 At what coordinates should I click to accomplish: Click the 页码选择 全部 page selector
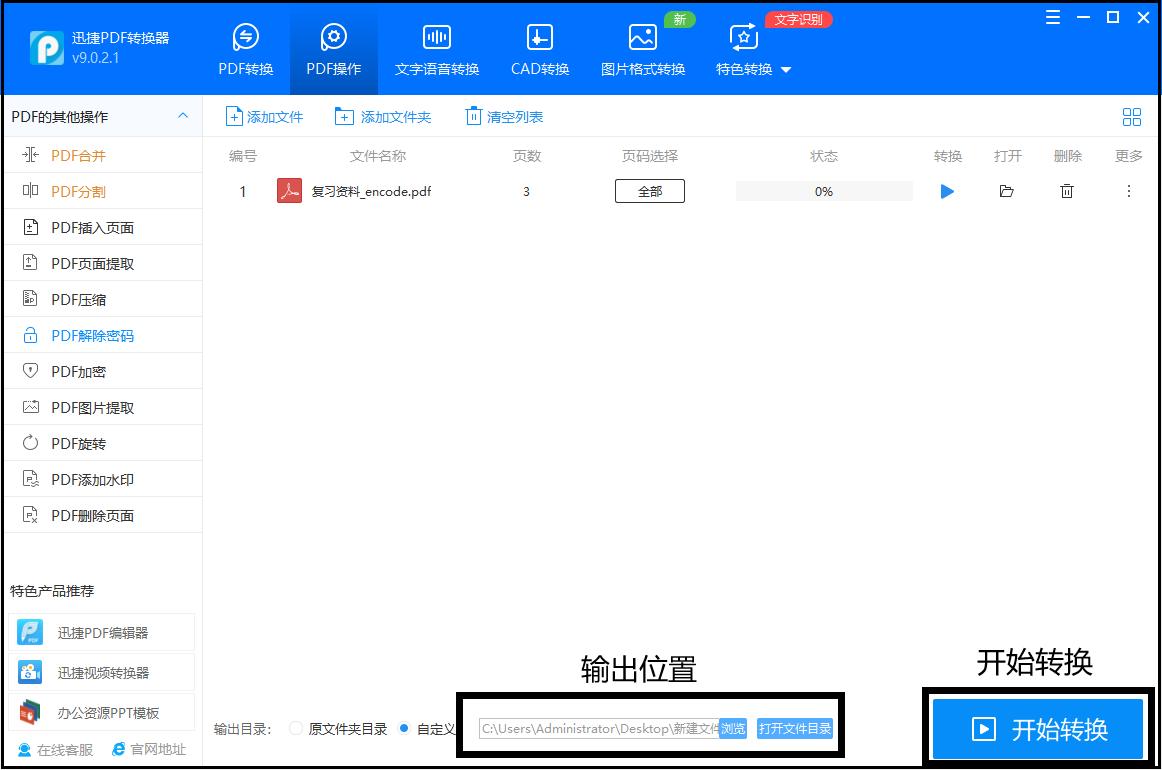pyautogui.click(x=649, y=190)
